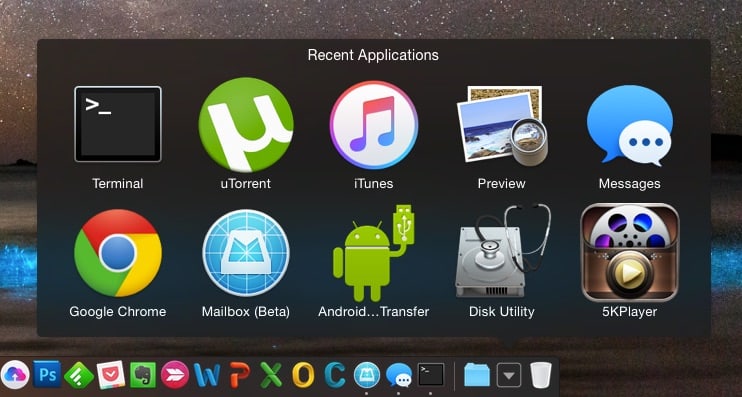Collapse the Recent Applications stack arrow in Dock

pyautogui.click(x=509, y=375)
